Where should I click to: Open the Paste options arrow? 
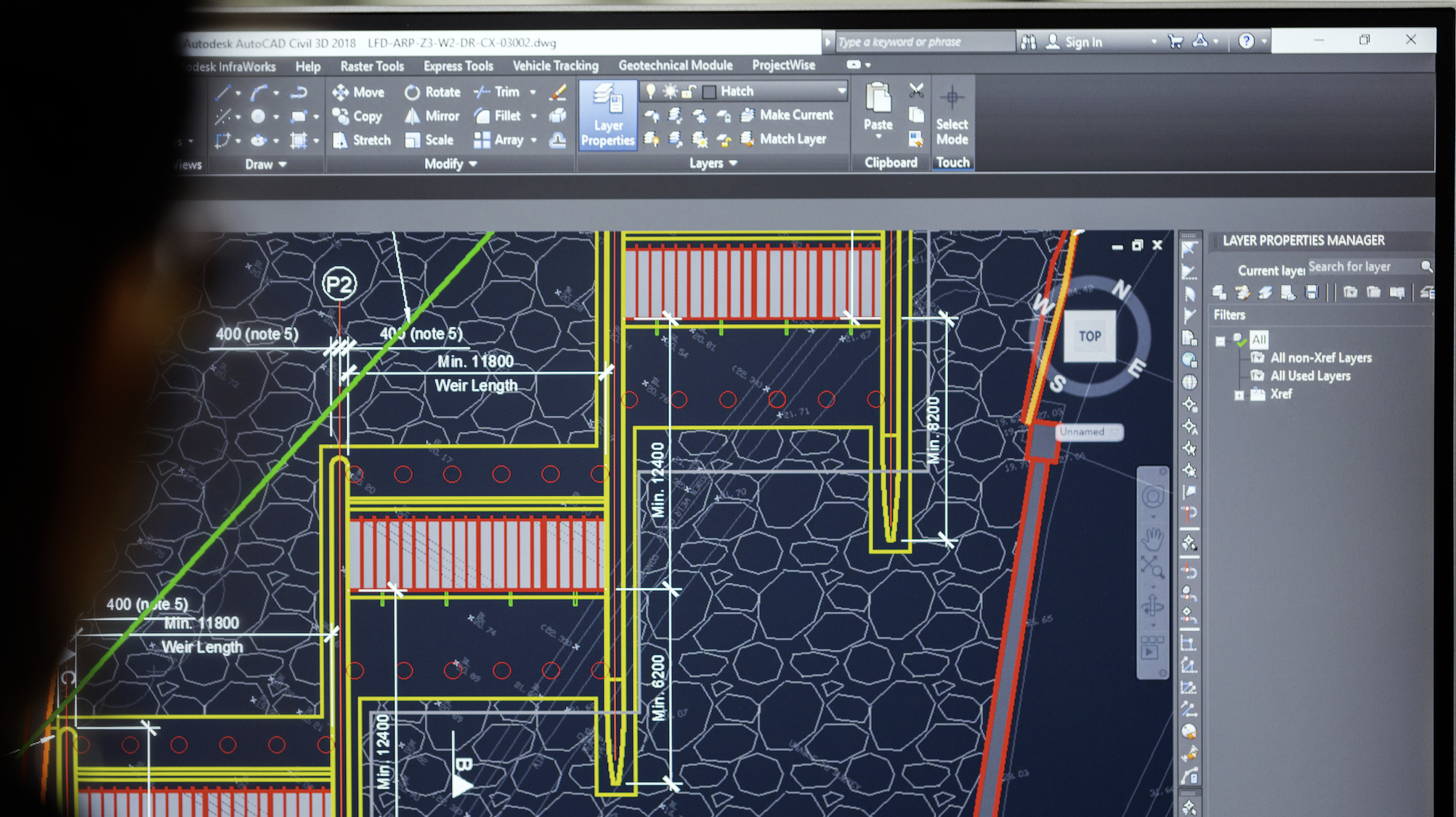(x=878, y=137)
